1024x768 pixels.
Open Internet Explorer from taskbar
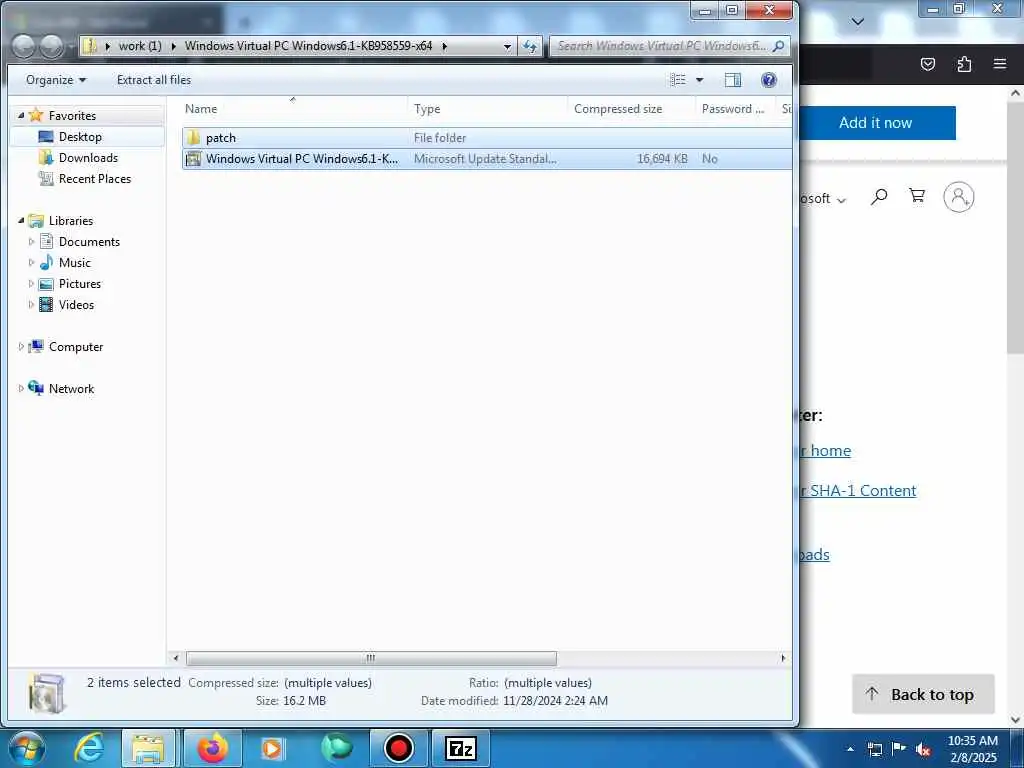point(89,748)
